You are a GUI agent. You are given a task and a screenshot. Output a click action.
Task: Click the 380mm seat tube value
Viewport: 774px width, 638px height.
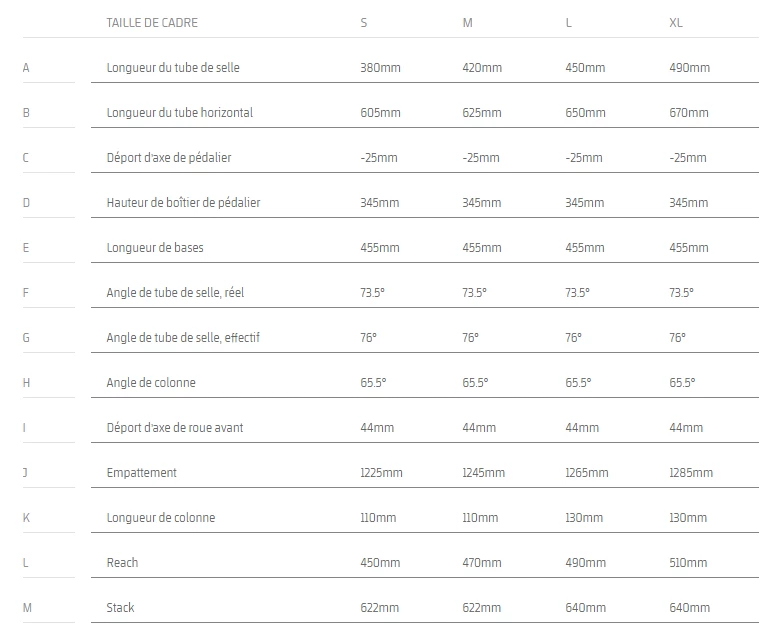tap(380, 68)
